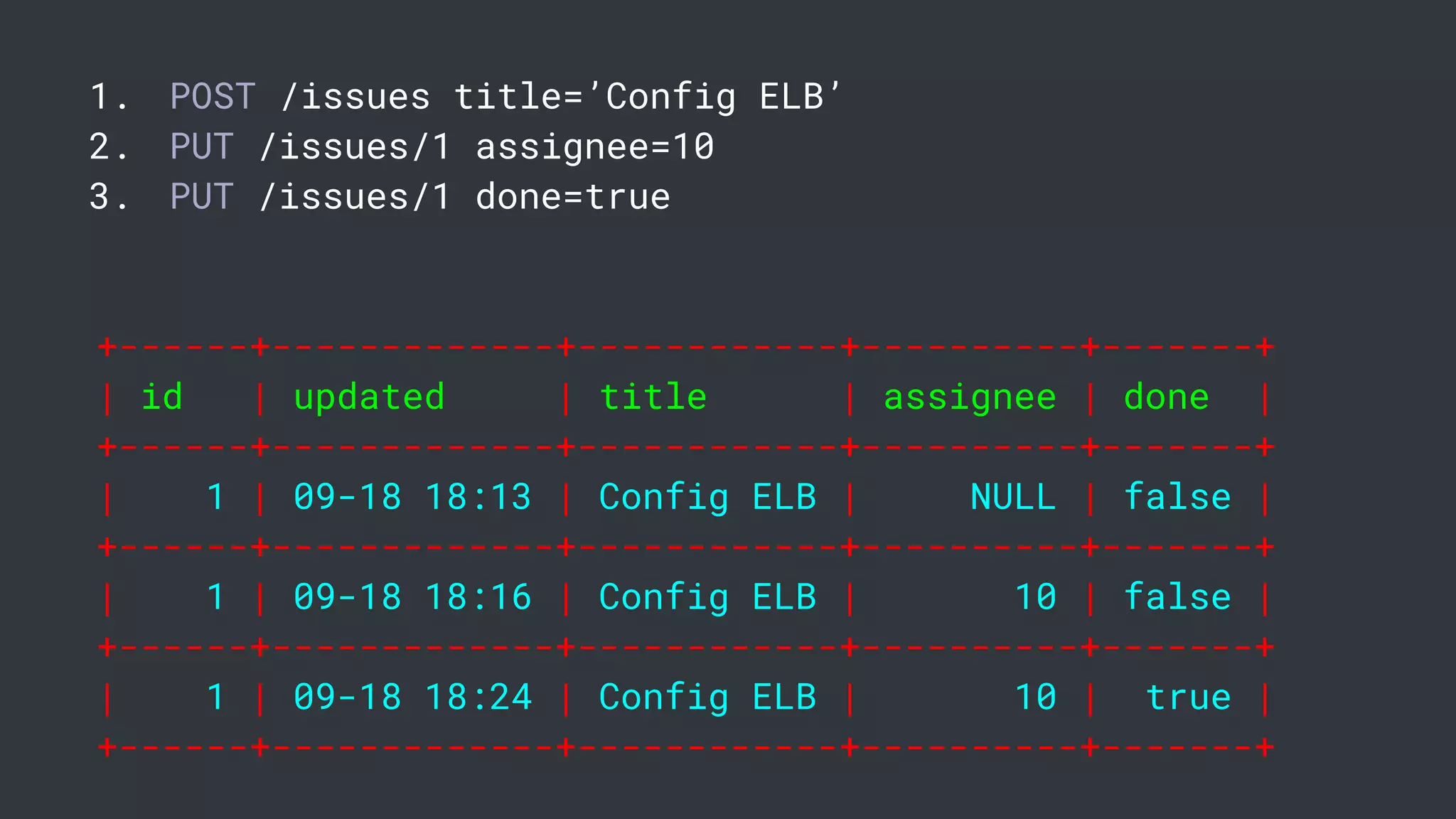Image resolution: width=1456 pixels, height=819 pixels.
Task: Click the PUT keyword in line three
Action: [x=202, y=196]
